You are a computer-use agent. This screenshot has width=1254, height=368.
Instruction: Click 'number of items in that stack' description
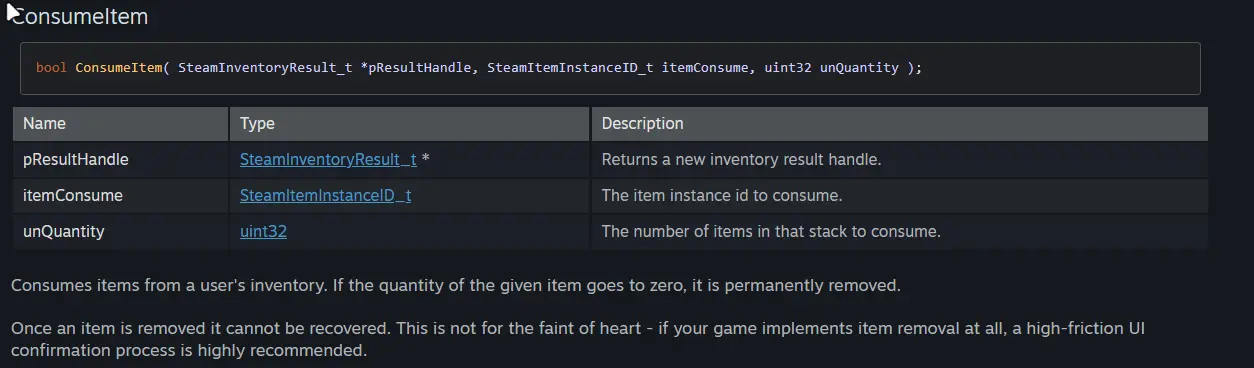click(x=771, y=231)
